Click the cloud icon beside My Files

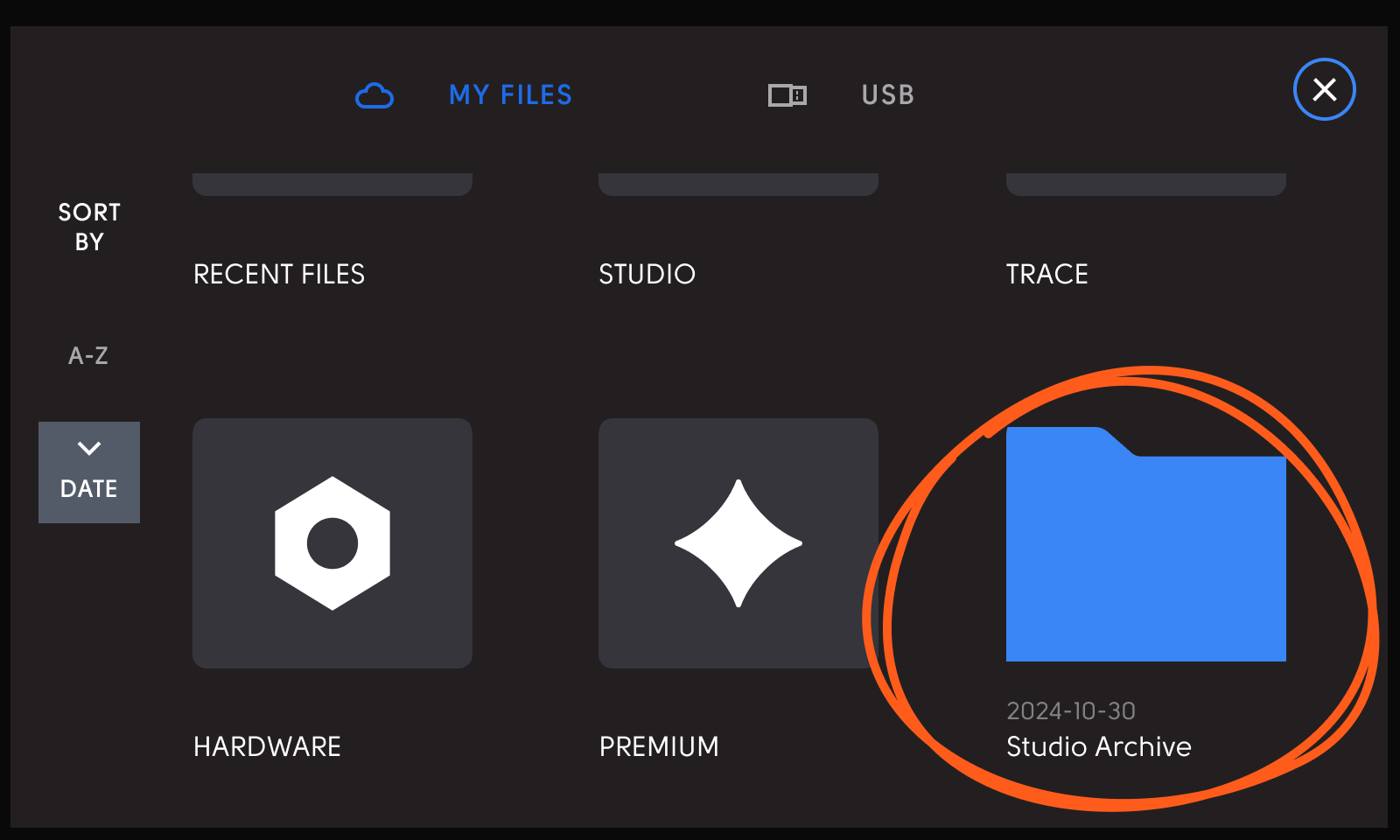pyautogui.click(x=374, y=95)
